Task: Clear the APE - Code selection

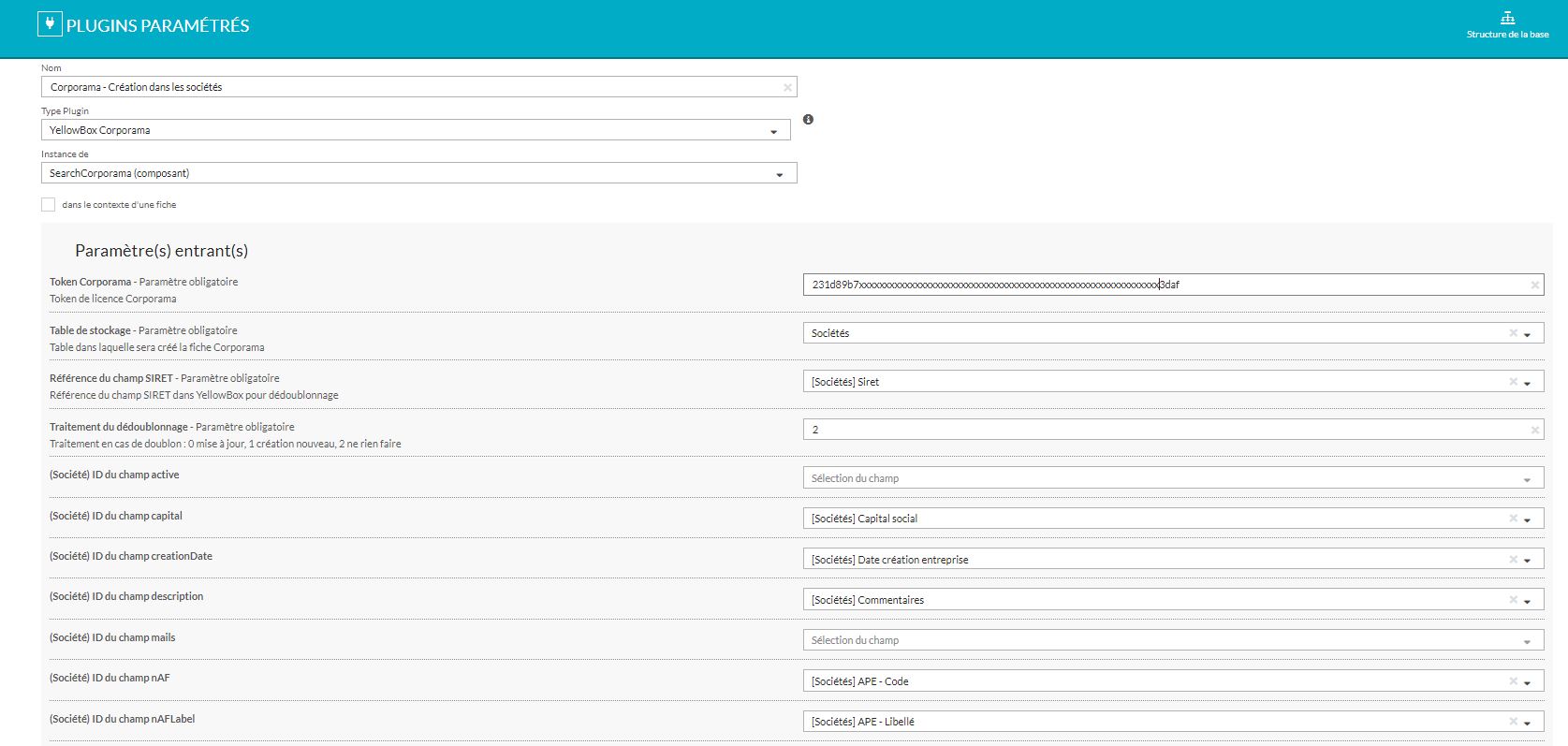Action: pos(1513,681)
